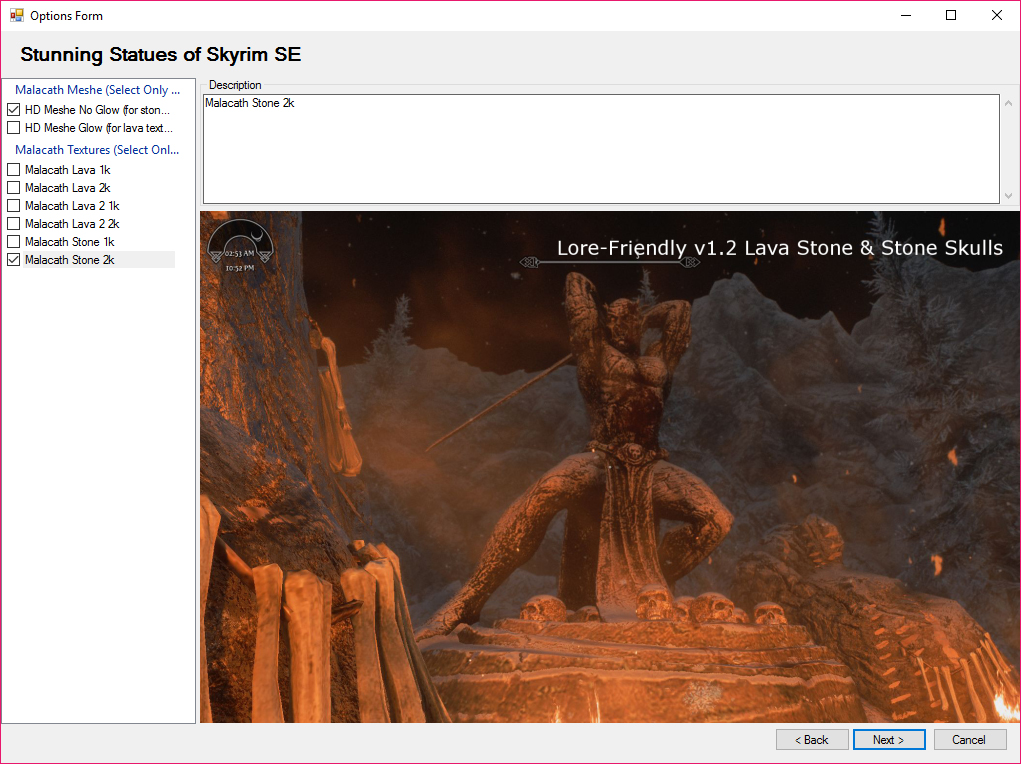Uncheck the Malacath Stone 2k checkbox
The image size is (1021, 764).
click(14, 260)
